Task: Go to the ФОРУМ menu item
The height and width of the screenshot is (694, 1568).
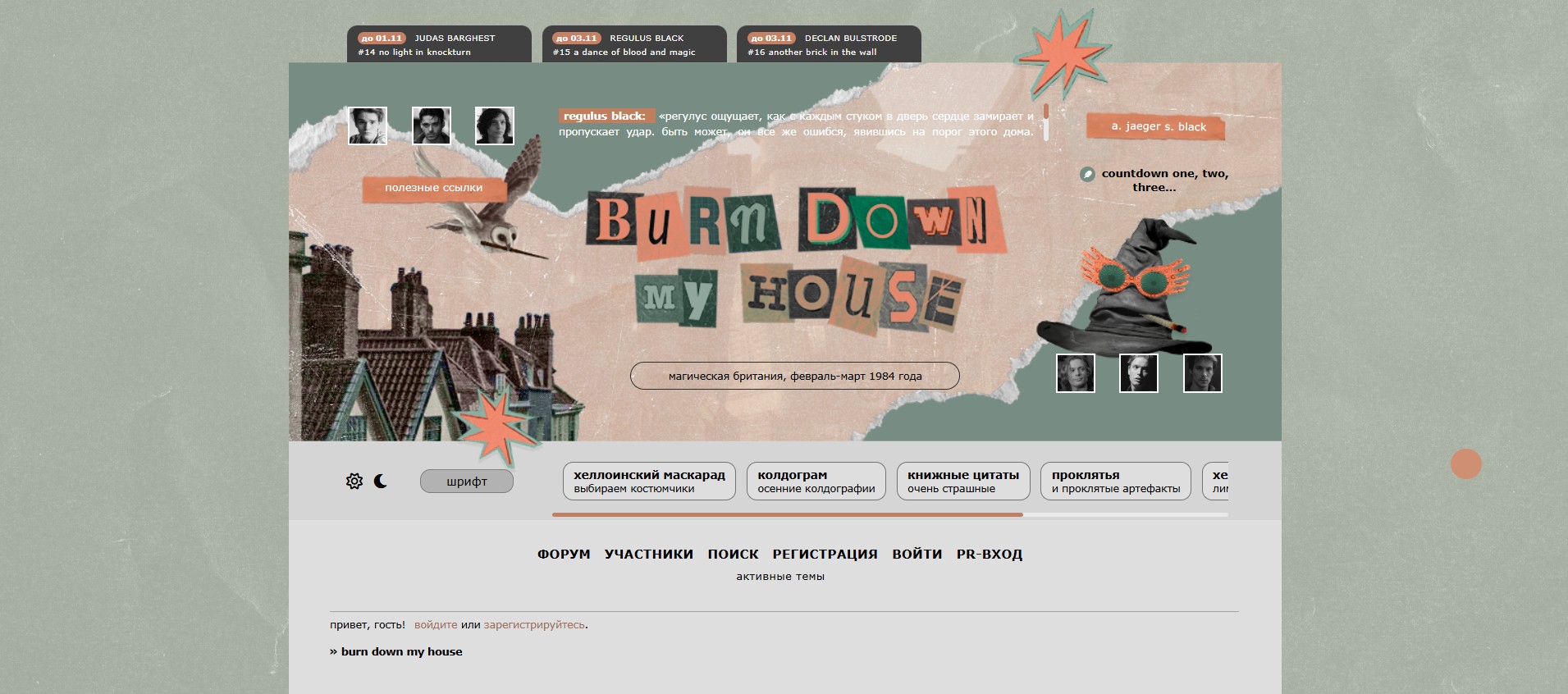Action: click(x=564, y=555)
